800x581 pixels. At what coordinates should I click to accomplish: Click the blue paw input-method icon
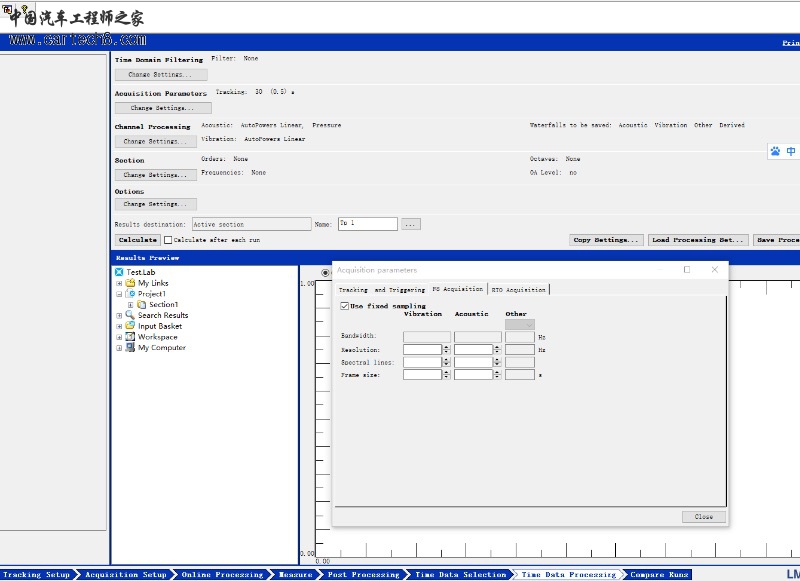coord(776,151)
